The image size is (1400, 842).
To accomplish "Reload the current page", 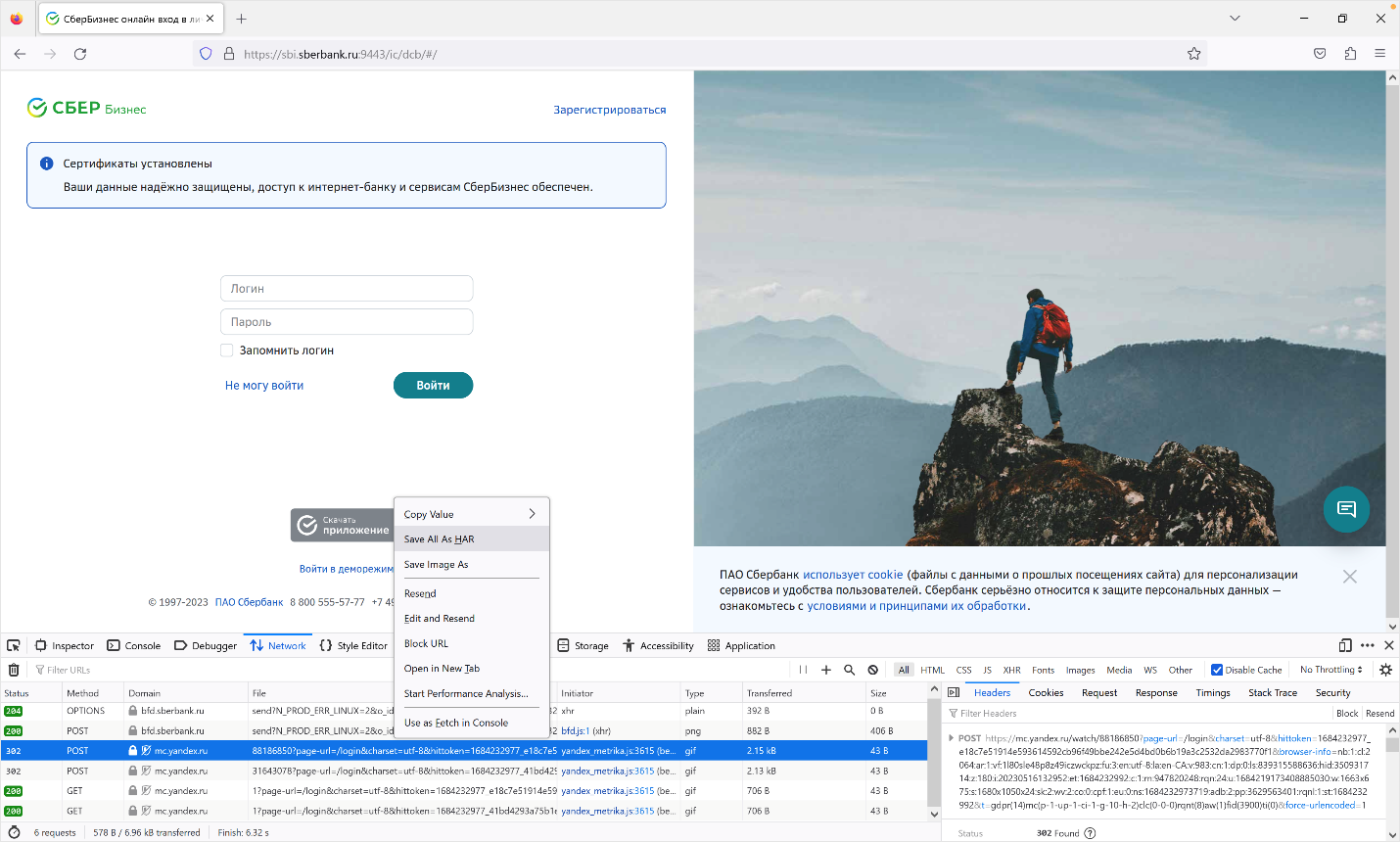I will click(x=80, y=54).
